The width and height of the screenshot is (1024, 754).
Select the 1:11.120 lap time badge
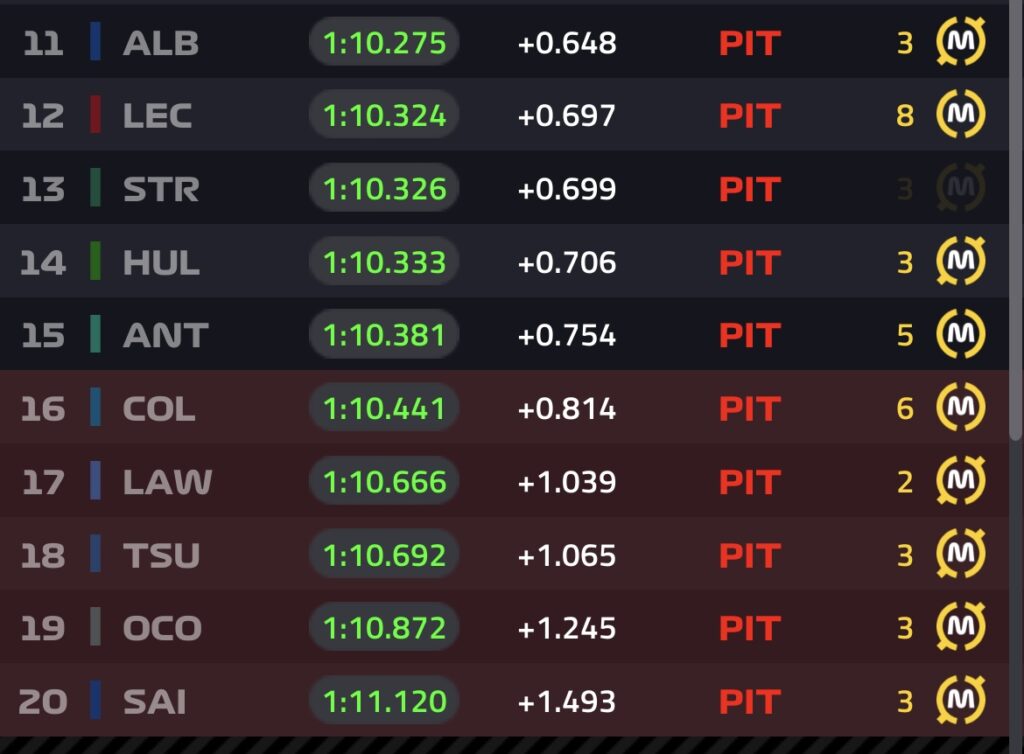click(x=385, y=701)
